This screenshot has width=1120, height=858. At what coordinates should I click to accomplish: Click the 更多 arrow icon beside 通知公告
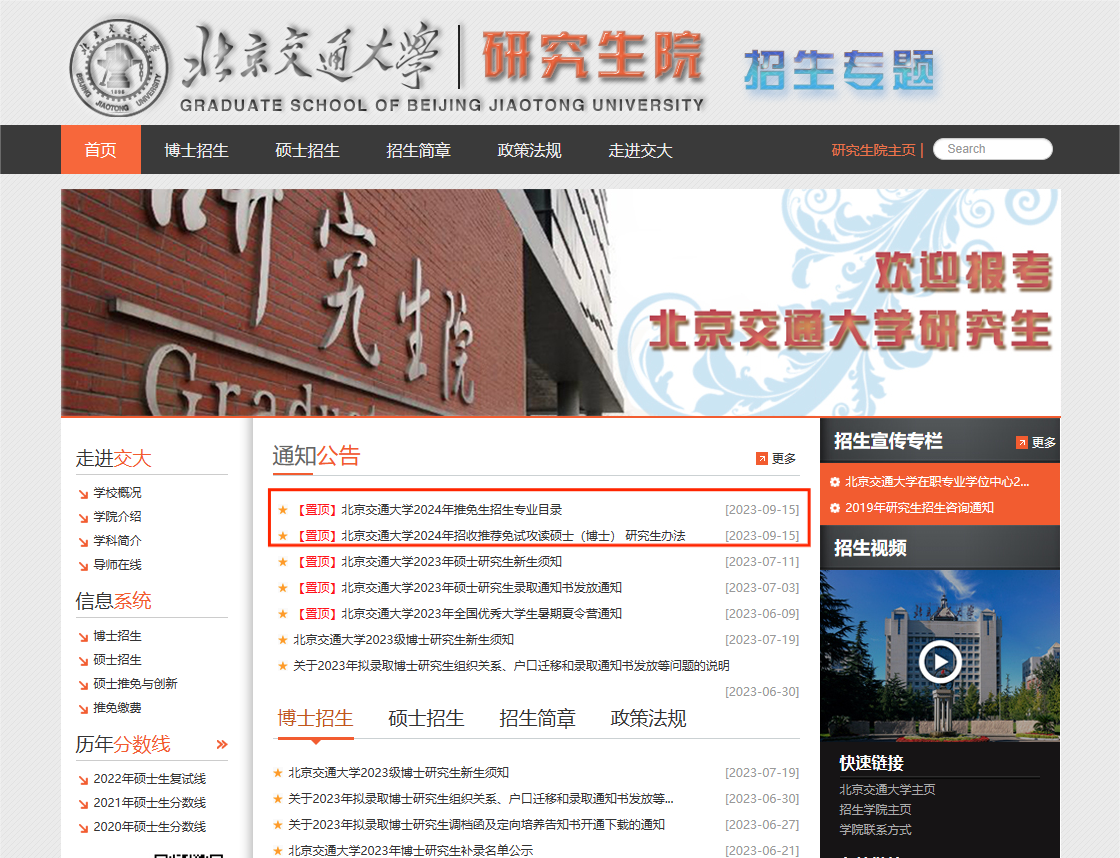[761, 459]
